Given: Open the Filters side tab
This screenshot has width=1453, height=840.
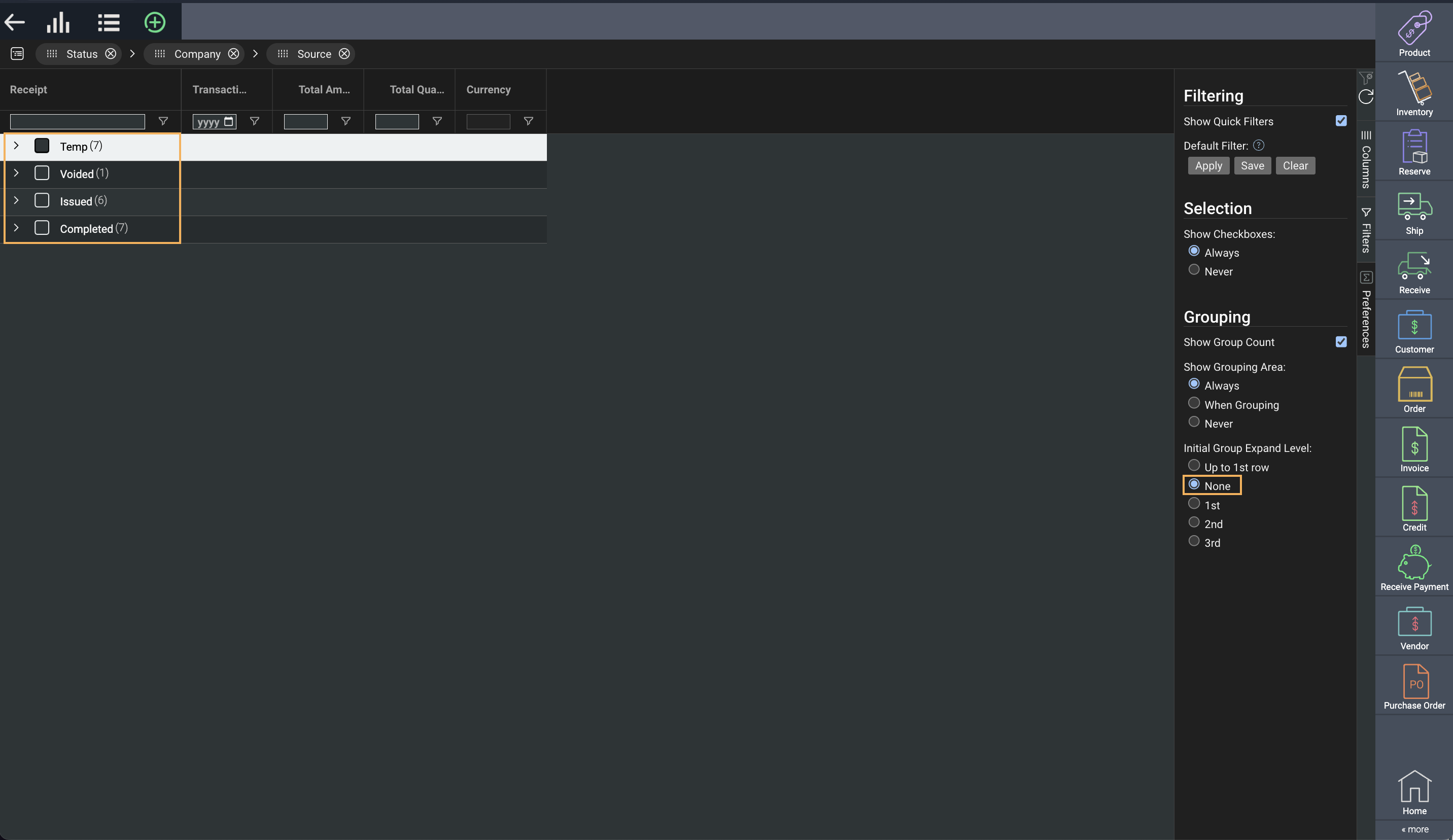Looking at the screenshot, I should tap(1365, 231).
